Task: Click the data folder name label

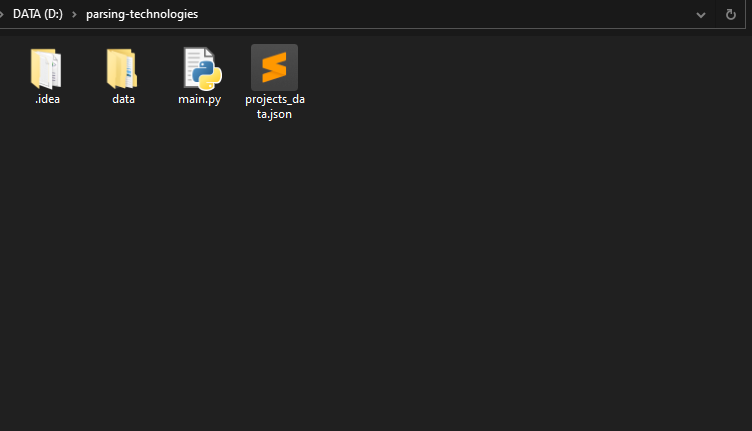Action: [123, 99]
